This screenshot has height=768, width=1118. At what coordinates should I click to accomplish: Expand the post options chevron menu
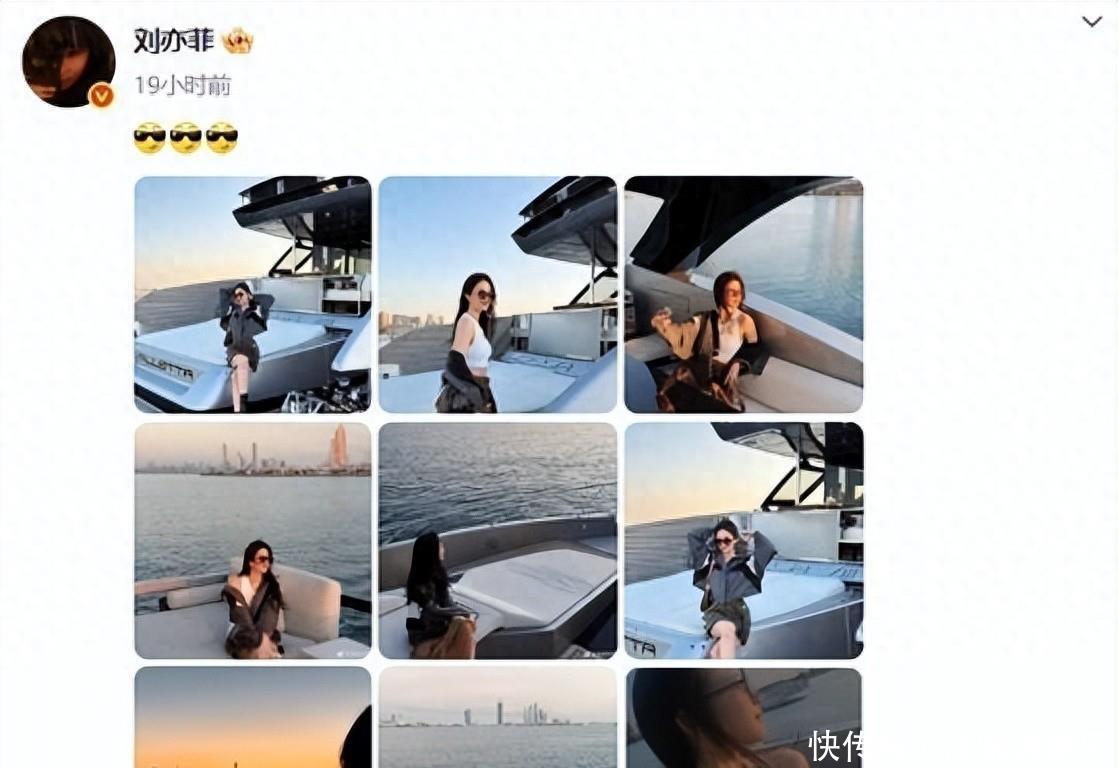pyautogui.click(x=1092, y=22)
